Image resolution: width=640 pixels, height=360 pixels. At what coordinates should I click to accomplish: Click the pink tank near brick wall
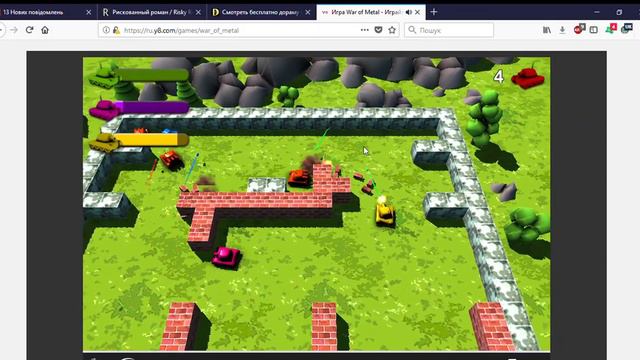click(226, 258)
